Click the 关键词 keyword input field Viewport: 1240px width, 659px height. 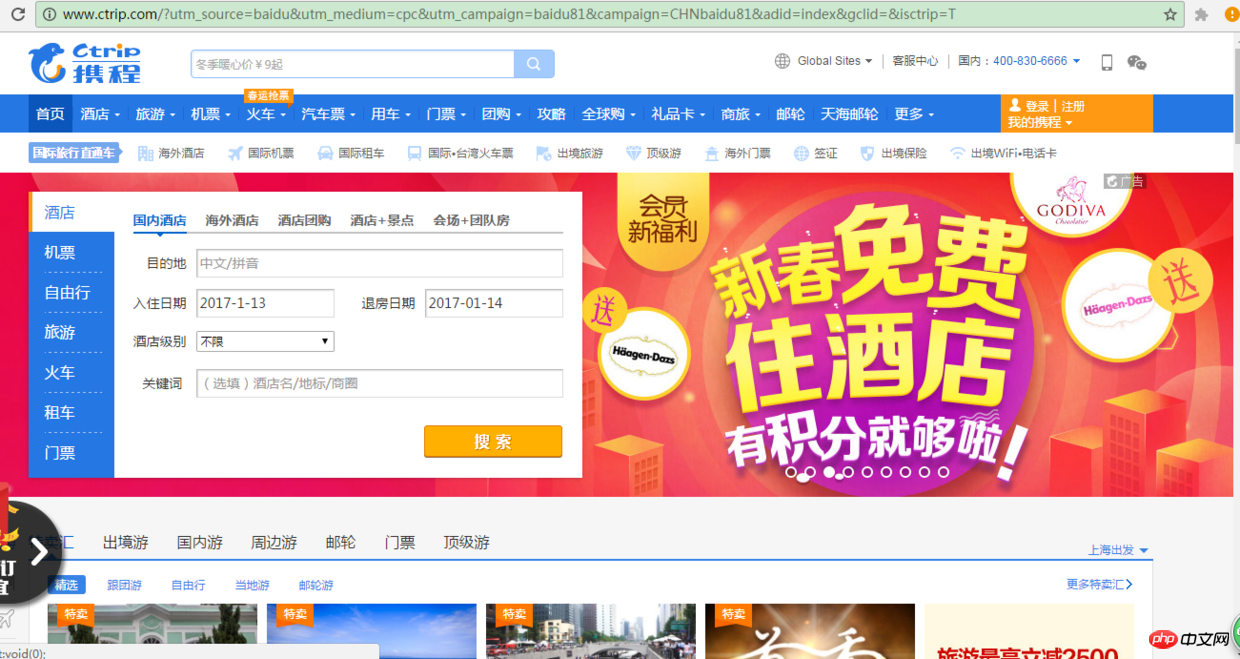point(380,383)
